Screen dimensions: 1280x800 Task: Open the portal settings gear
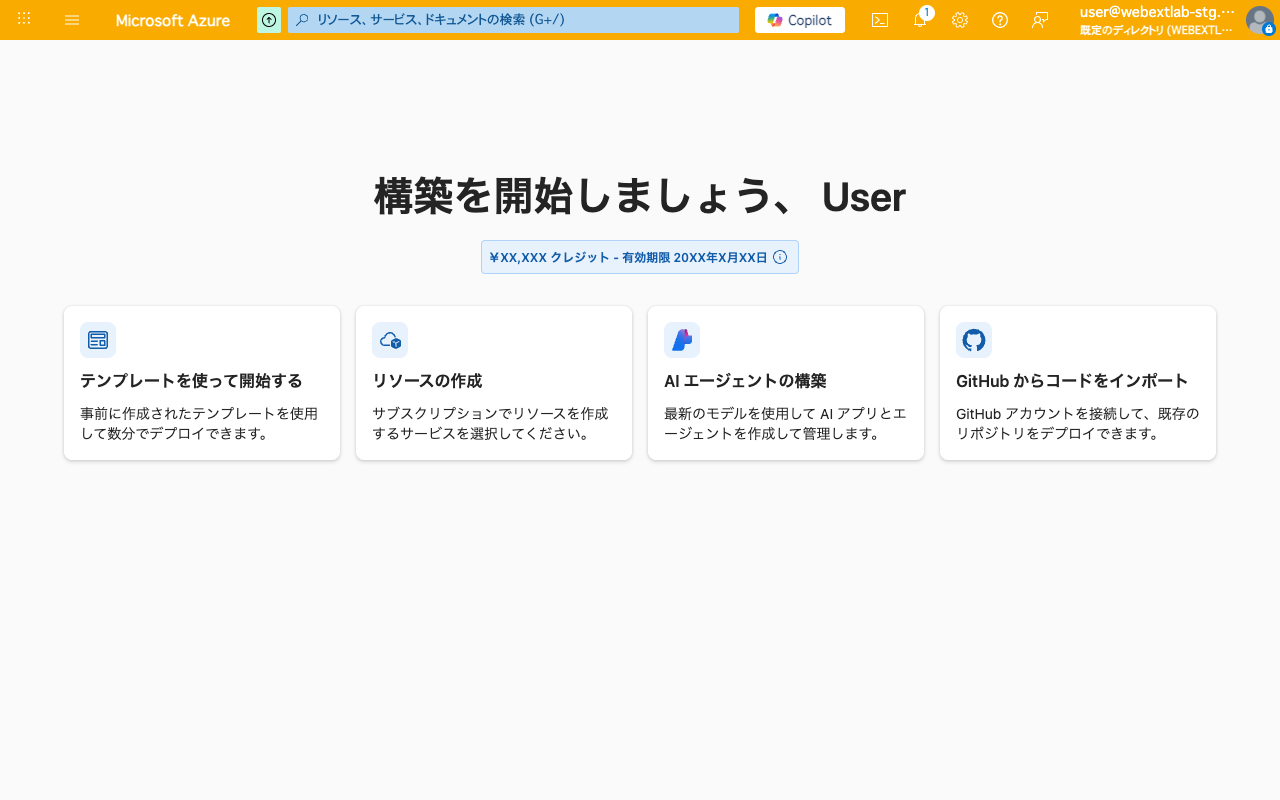click(960, 20)
